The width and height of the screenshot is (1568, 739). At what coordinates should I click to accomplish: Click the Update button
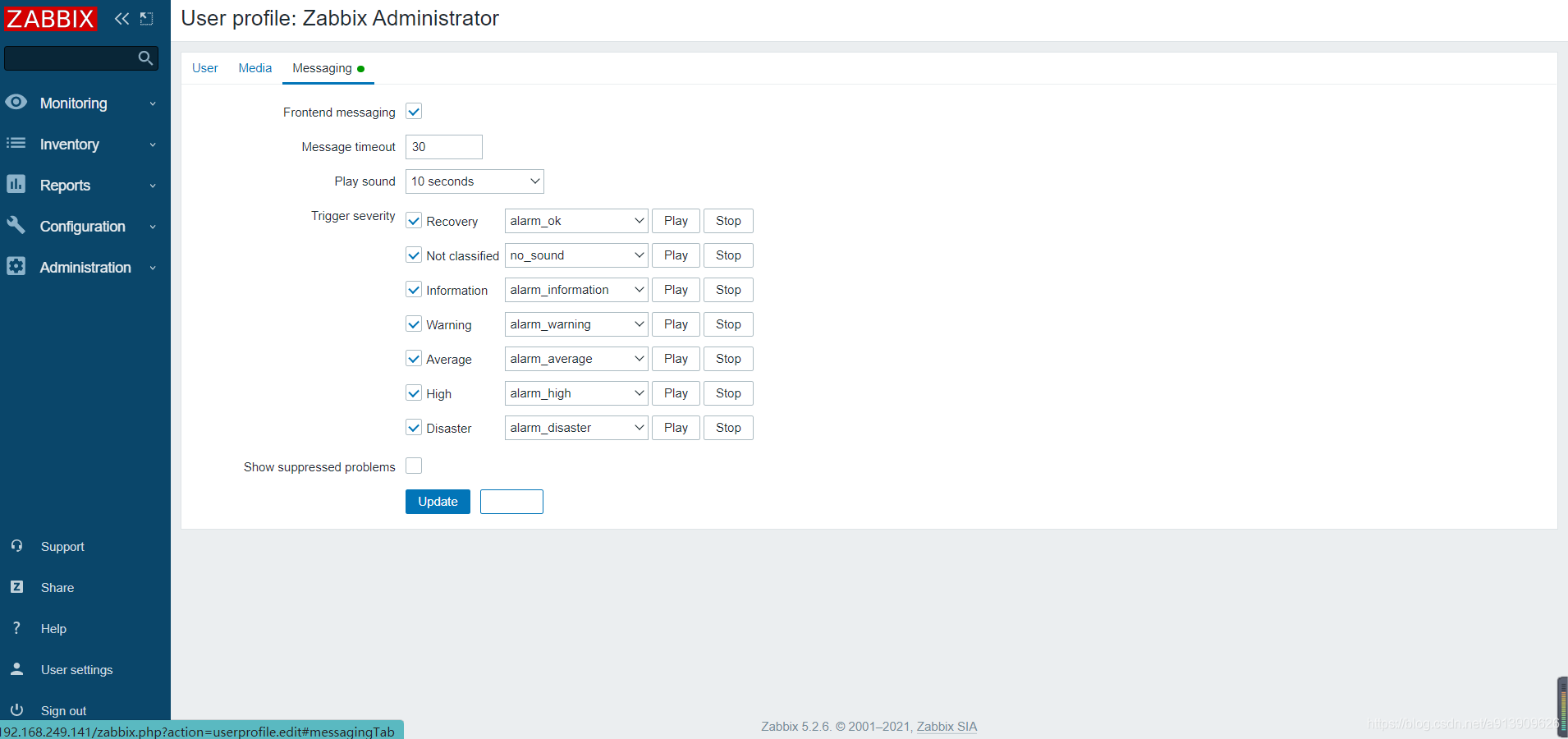pos(438,502)
